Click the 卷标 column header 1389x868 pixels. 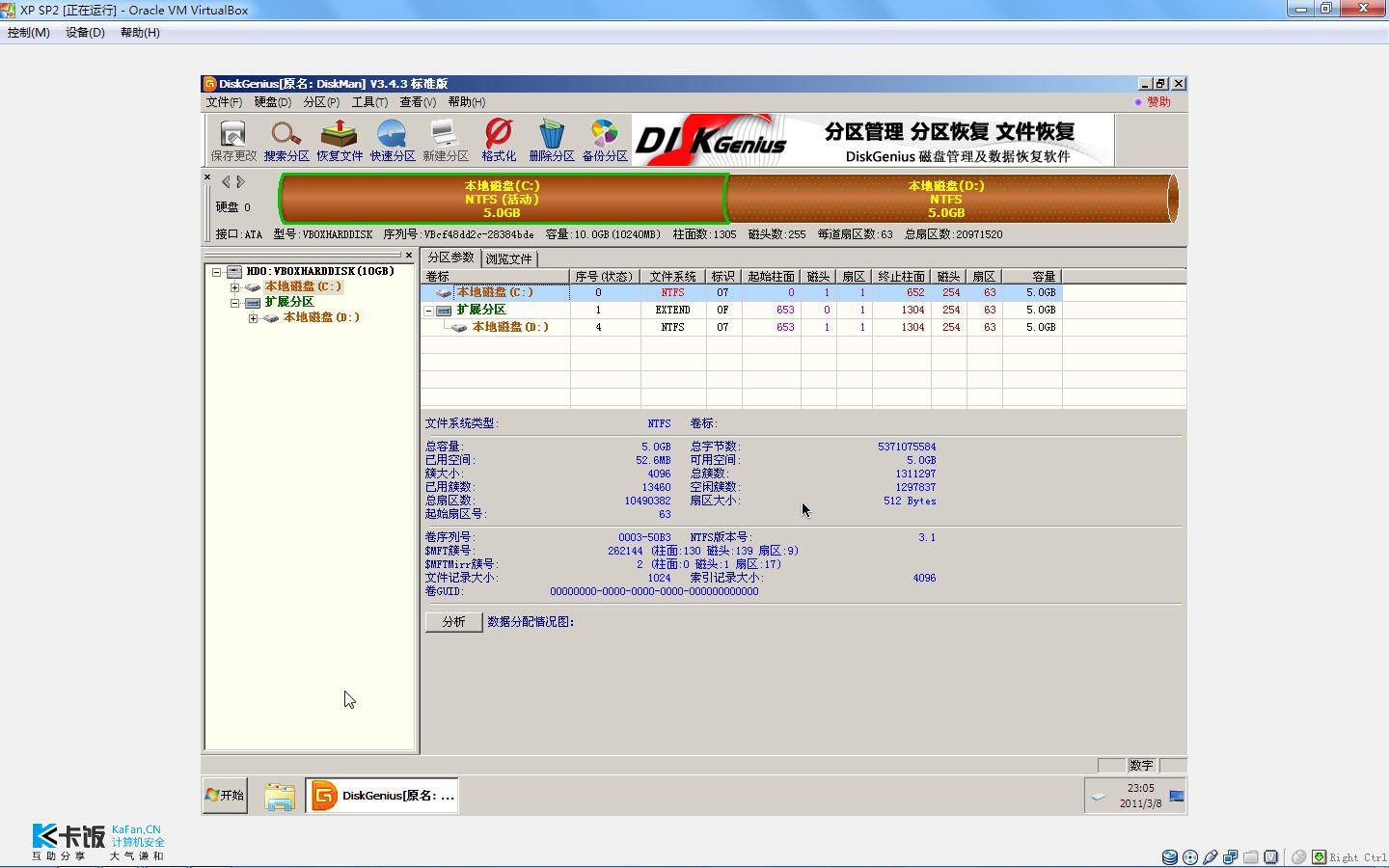495,276
